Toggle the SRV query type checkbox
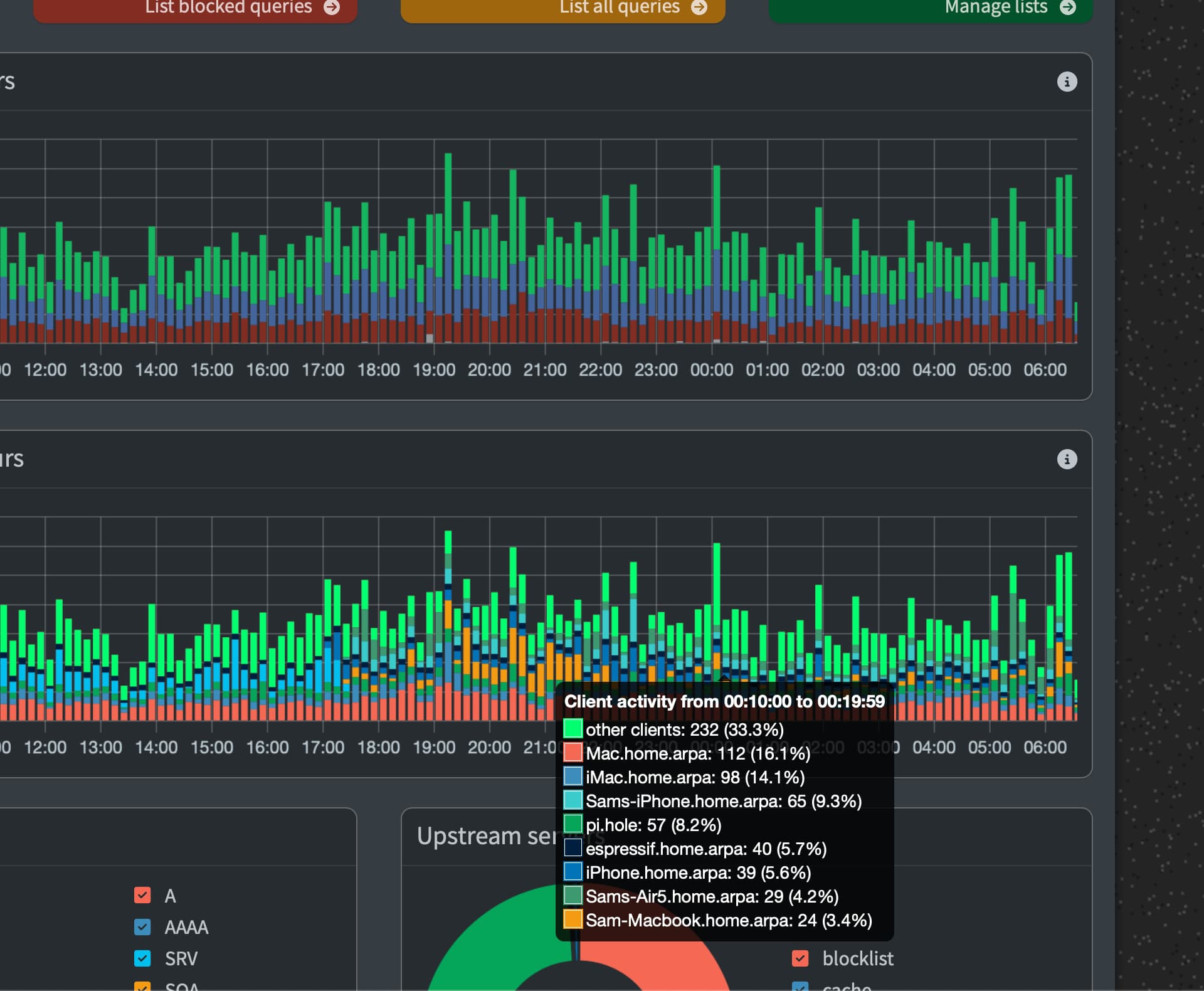Image resolution: width=1204 pixels, height=991 pixels. coord(142,958)
